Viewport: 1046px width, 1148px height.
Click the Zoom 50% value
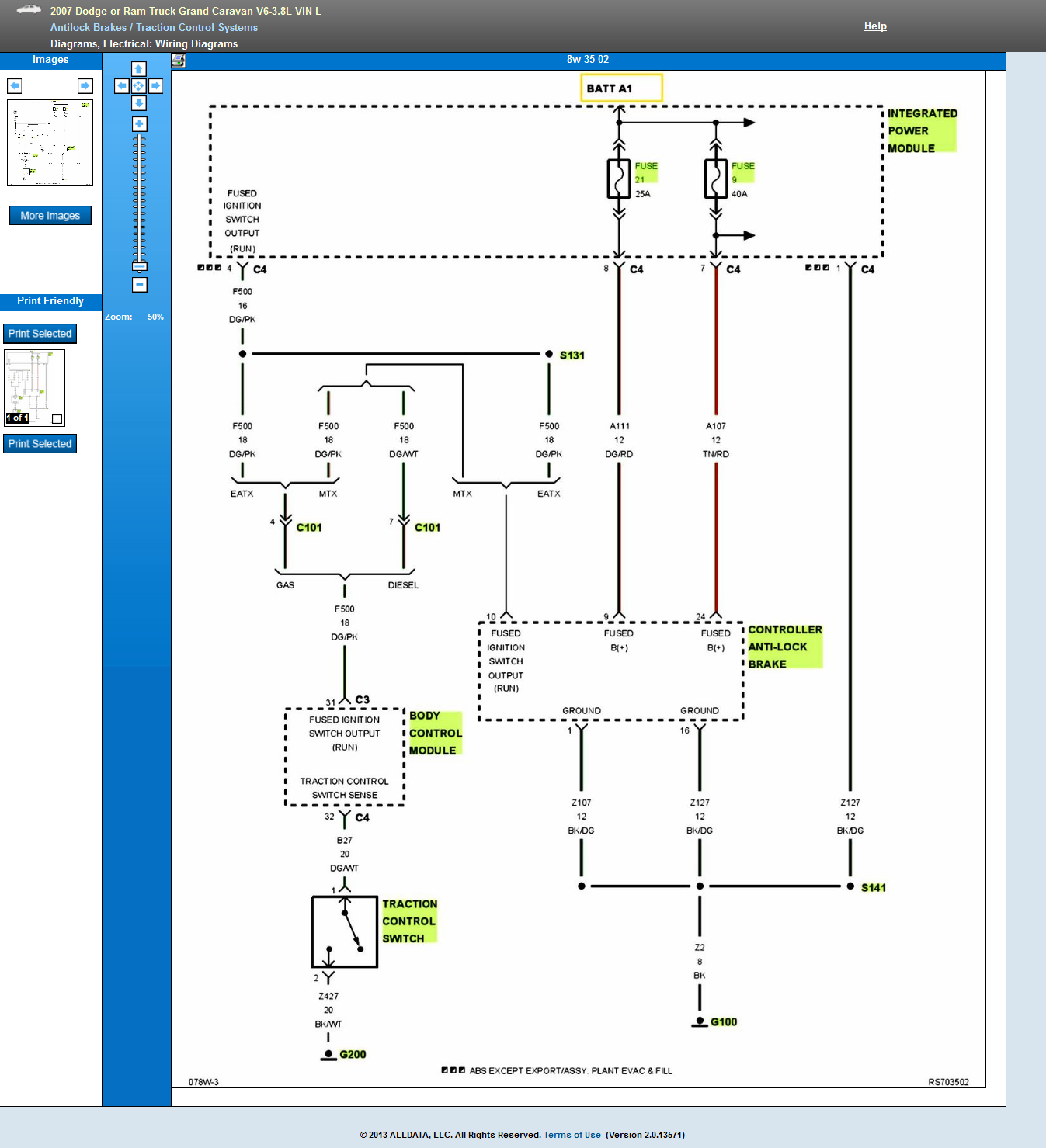point(155,317)
